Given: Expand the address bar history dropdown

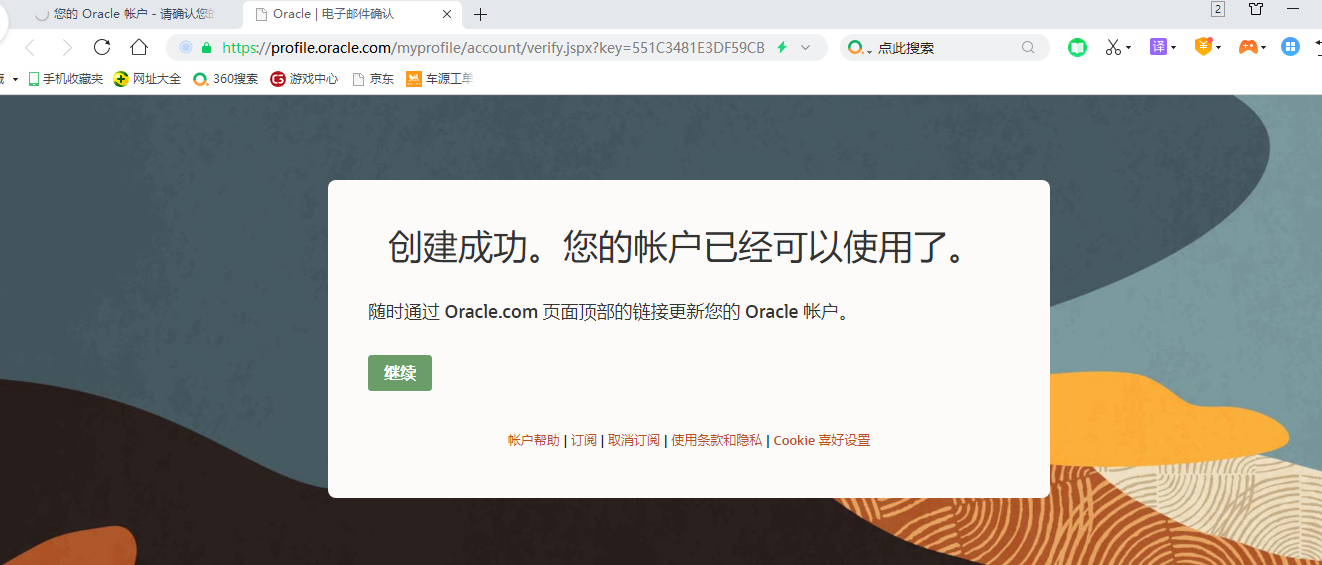Looking at the screenshot, I should pos(806,47).
